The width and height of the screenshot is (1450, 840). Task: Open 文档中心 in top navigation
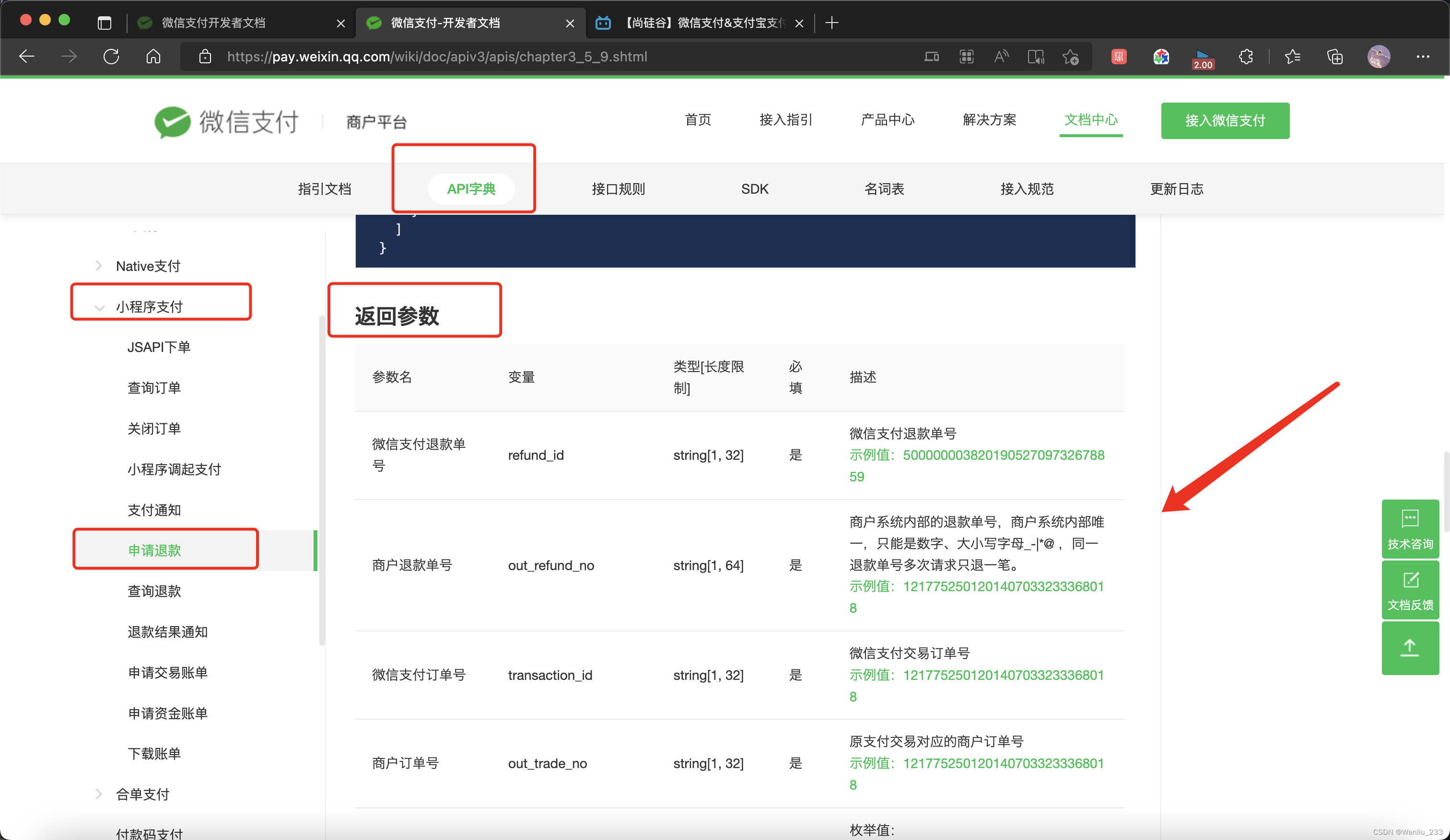1091,120
